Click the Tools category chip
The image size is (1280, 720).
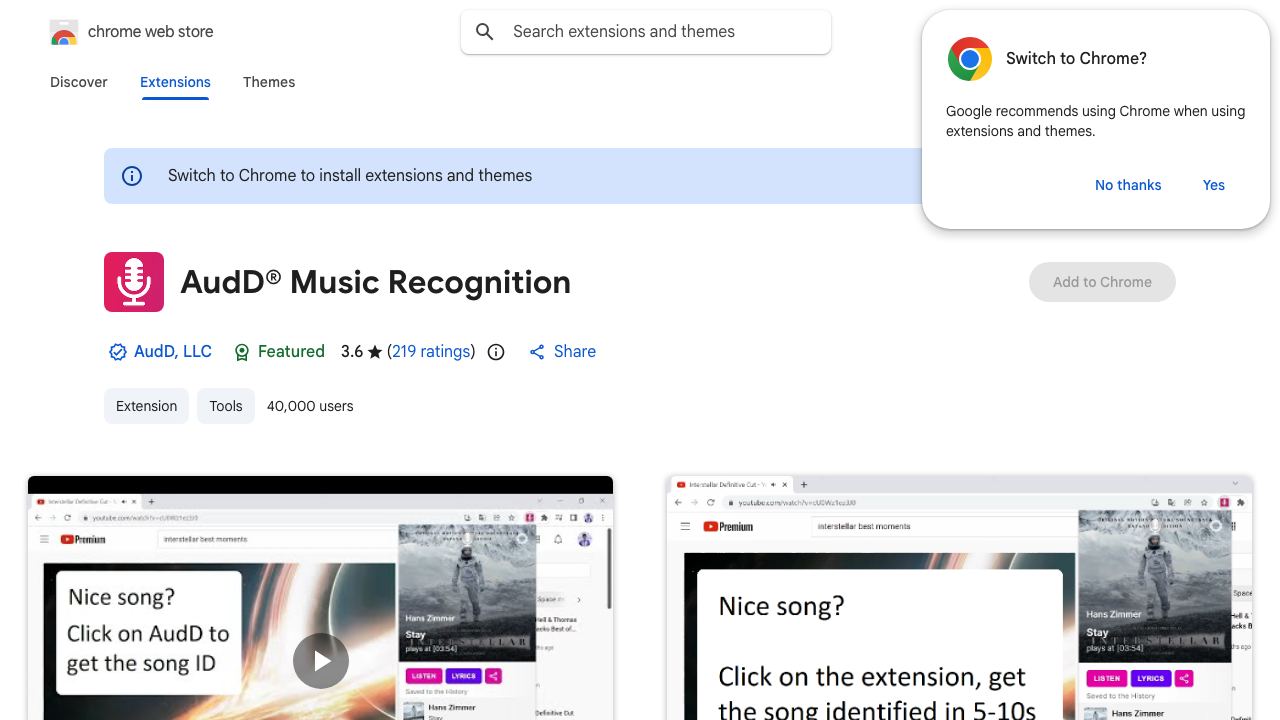pos(226,406)
